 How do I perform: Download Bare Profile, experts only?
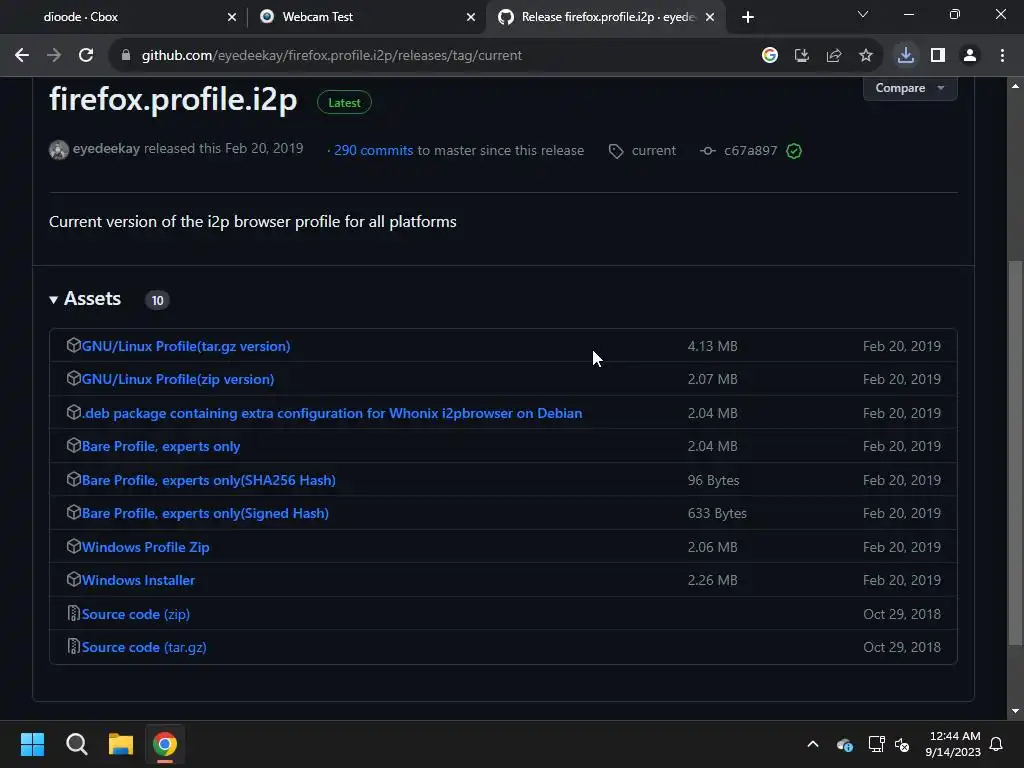tap(161, 447)
